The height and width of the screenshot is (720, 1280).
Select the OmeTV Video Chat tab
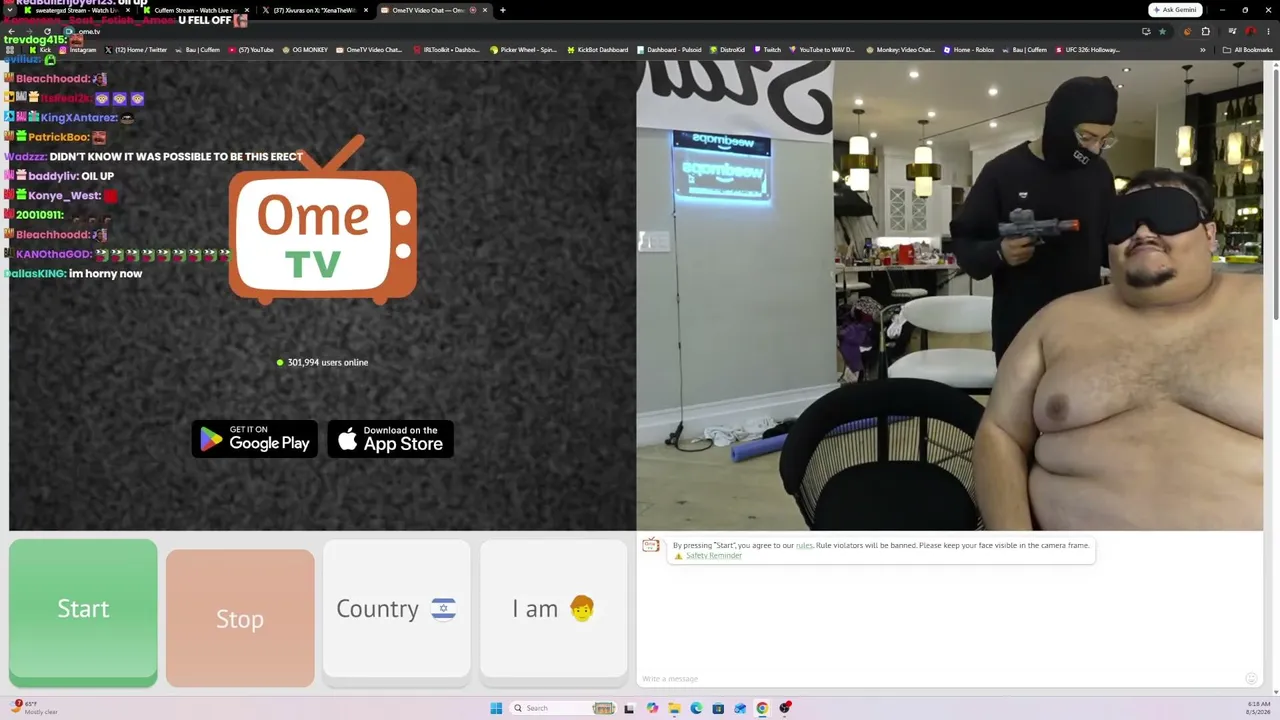click(x=434, y=10)
